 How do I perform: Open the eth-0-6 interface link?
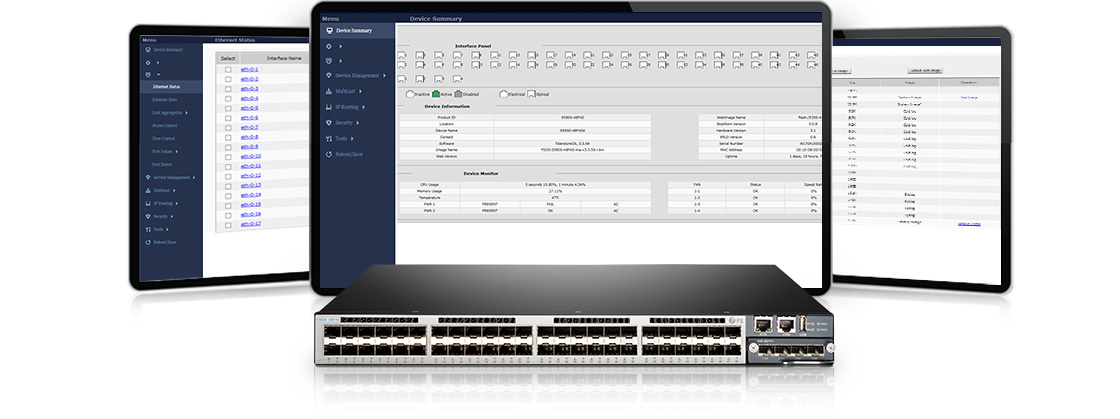coord(249,118)
